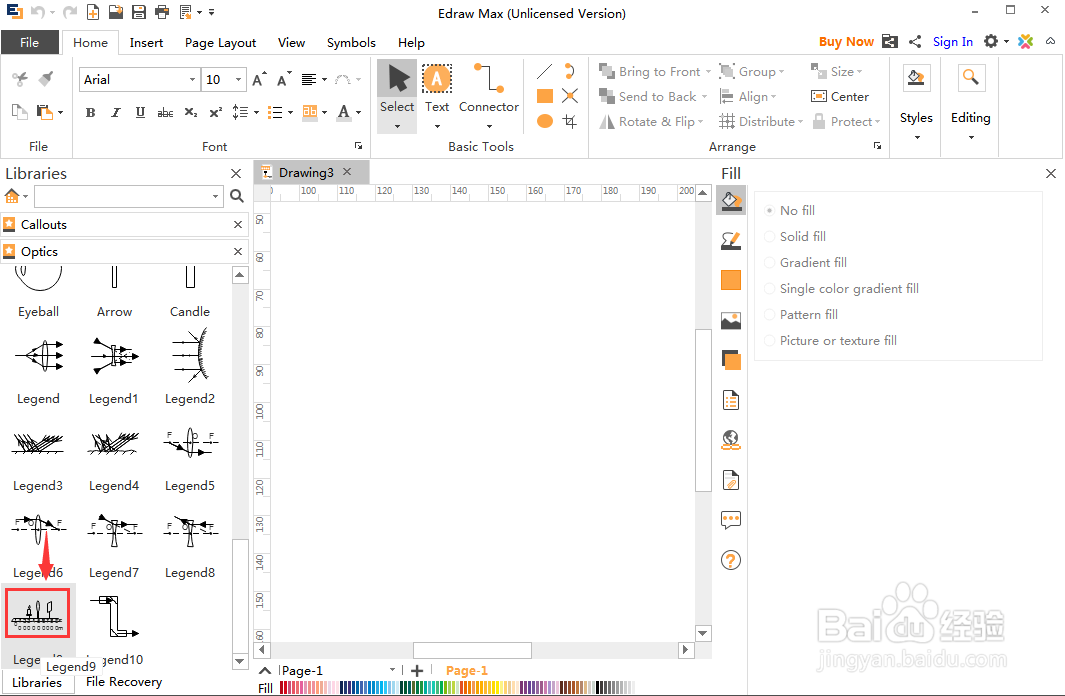Expand the font color dropdown arrow

[359, 113]
